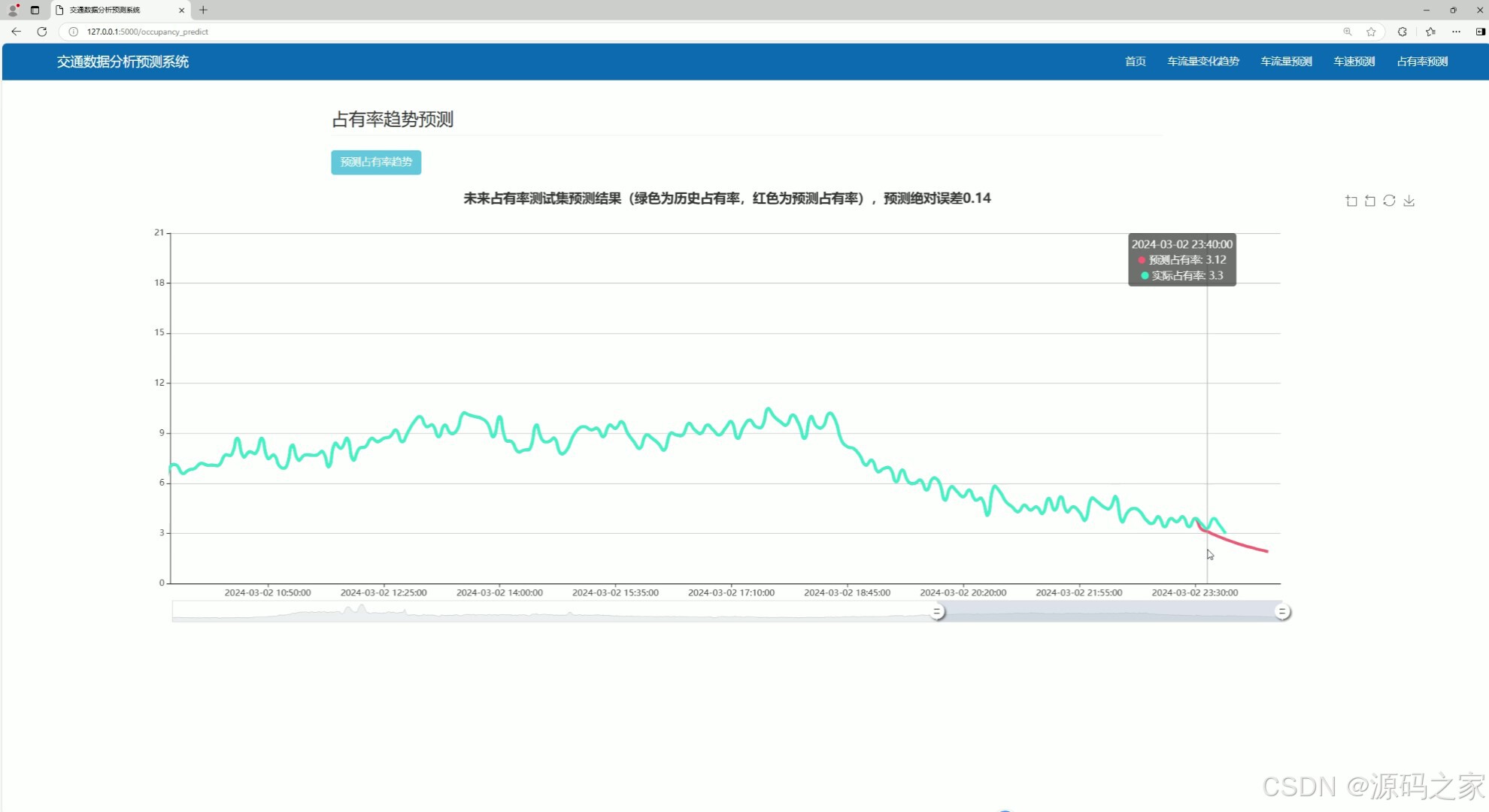Toggle the browser sidebar panel icon
The height and width of the screenshot is (812, 1489).
point(1480,32)
